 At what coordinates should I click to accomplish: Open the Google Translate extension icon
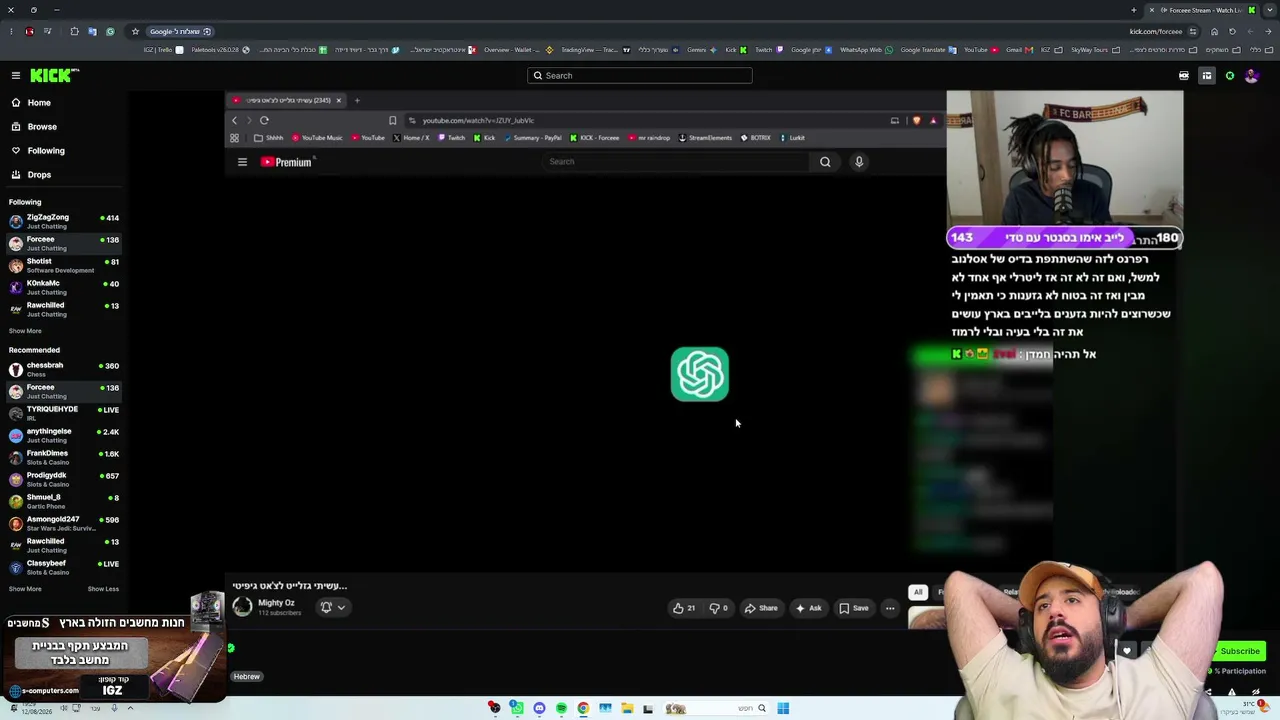coord(92,31)
